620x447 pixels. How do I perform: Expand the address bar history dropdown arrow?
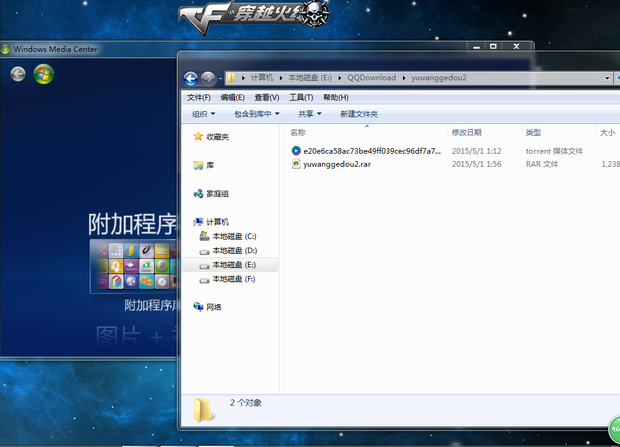click(x=607, y=78)
